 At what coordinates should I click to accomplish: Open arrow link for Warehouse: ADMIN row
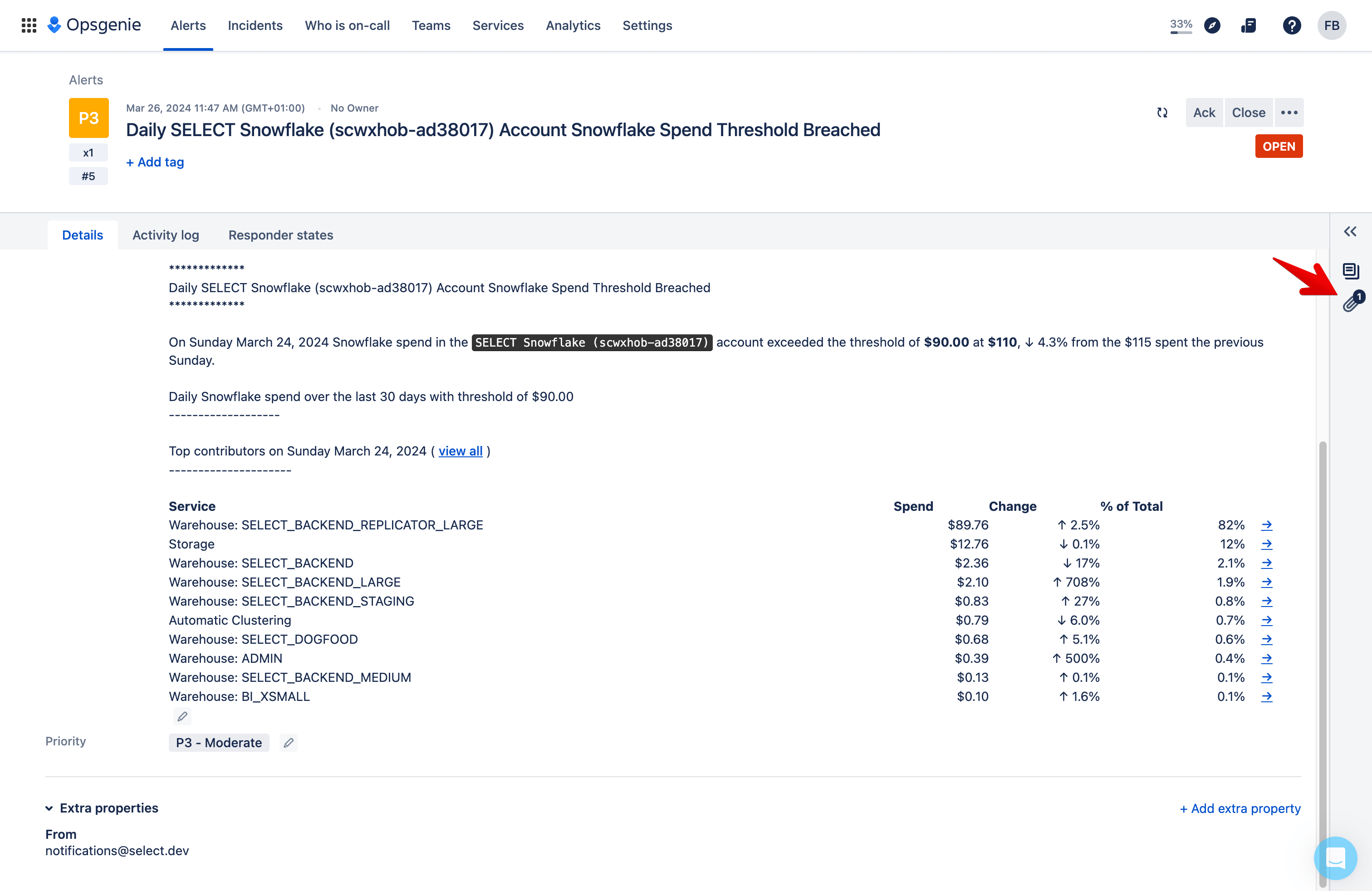click(1266, 658)
